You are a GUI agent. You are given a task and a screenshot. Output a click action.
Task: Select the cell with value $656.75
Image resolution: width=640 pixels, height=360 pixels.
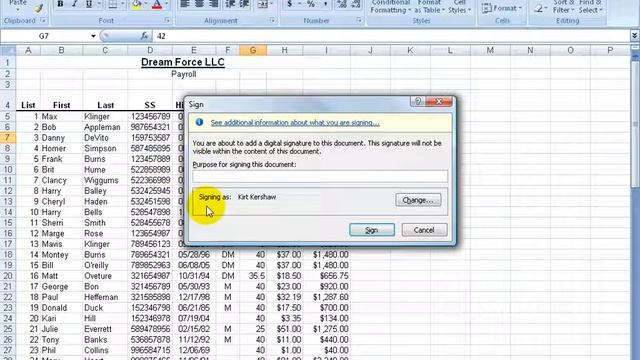click(x=326, y=276)
